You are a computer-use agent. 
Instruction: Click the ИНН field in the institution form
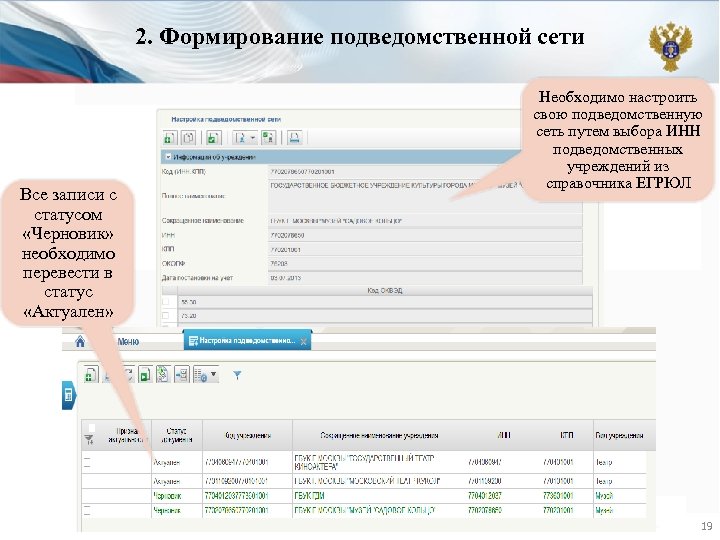point(425,235)
